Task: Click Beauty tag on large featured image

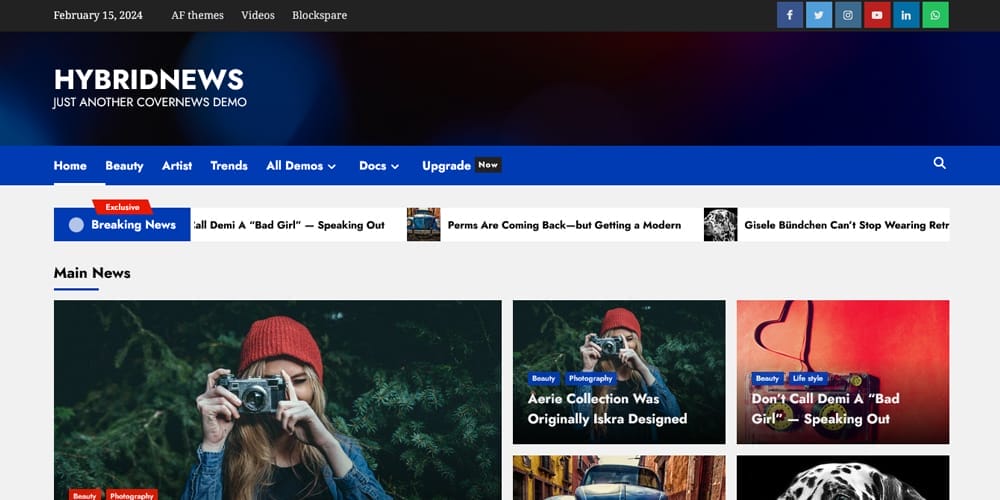Action: (85, 496)
